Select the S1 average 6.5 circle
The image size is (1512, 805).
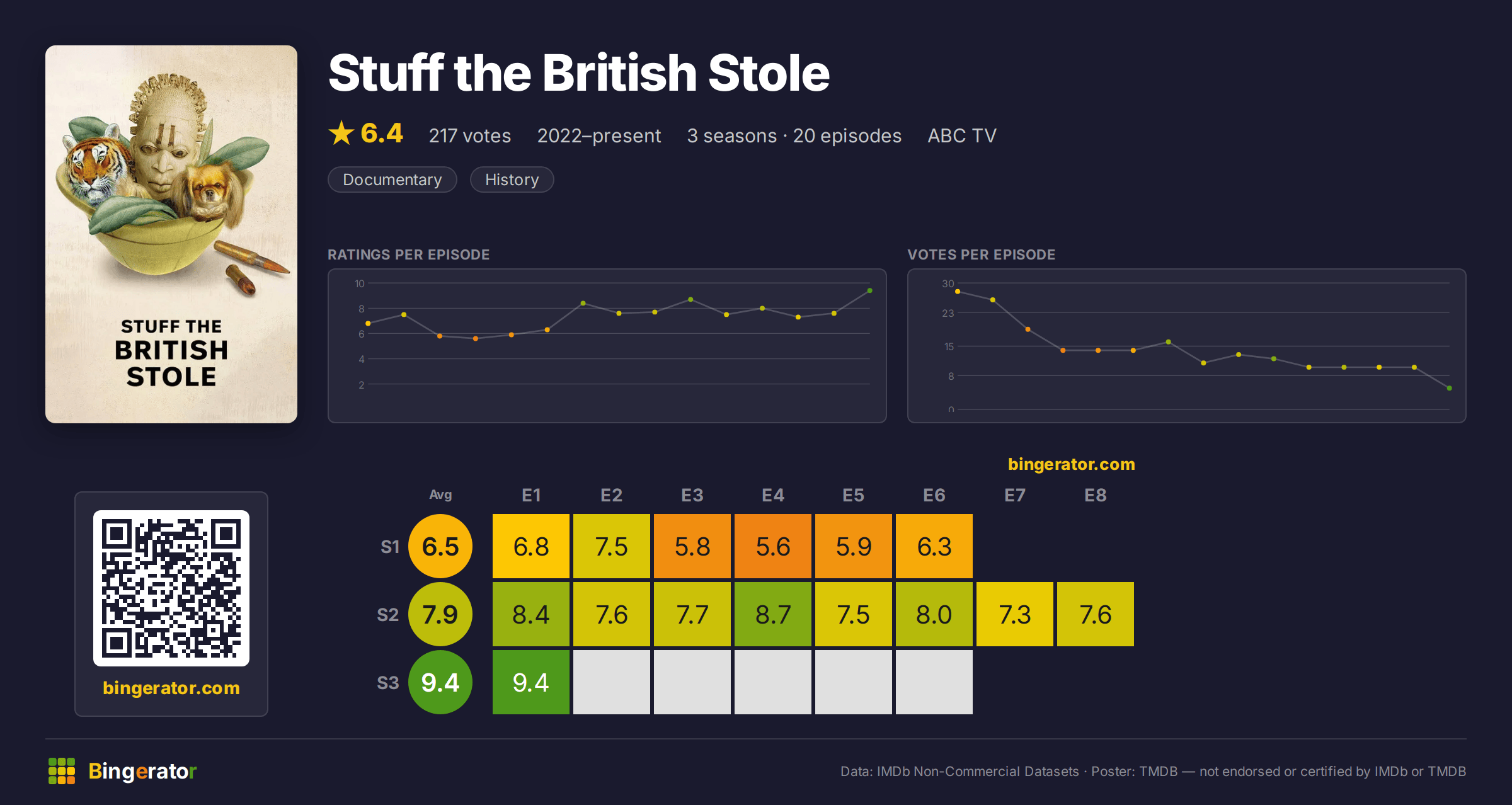click(x=440, y=546)
